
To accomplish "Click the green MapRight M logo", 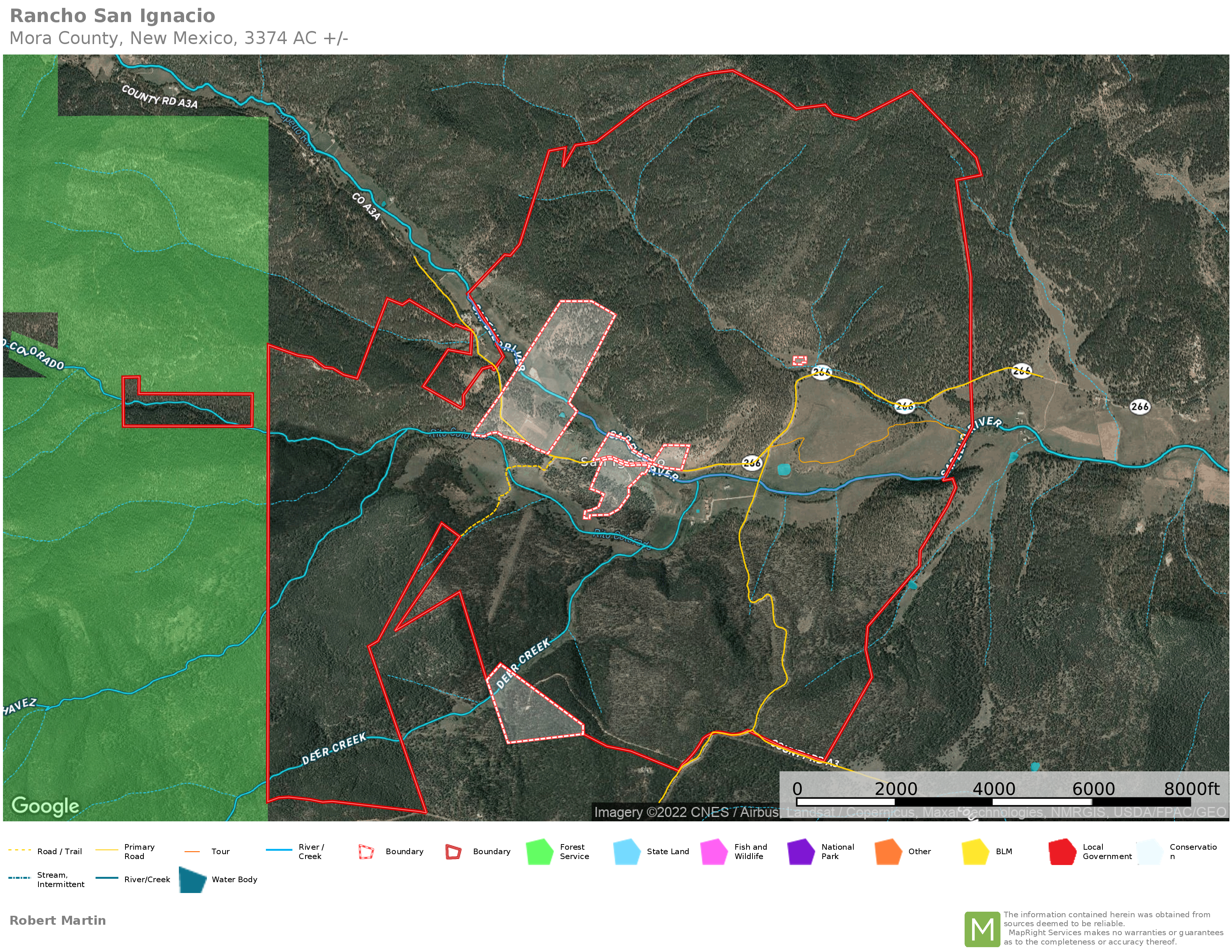I will tap(982, 929).
